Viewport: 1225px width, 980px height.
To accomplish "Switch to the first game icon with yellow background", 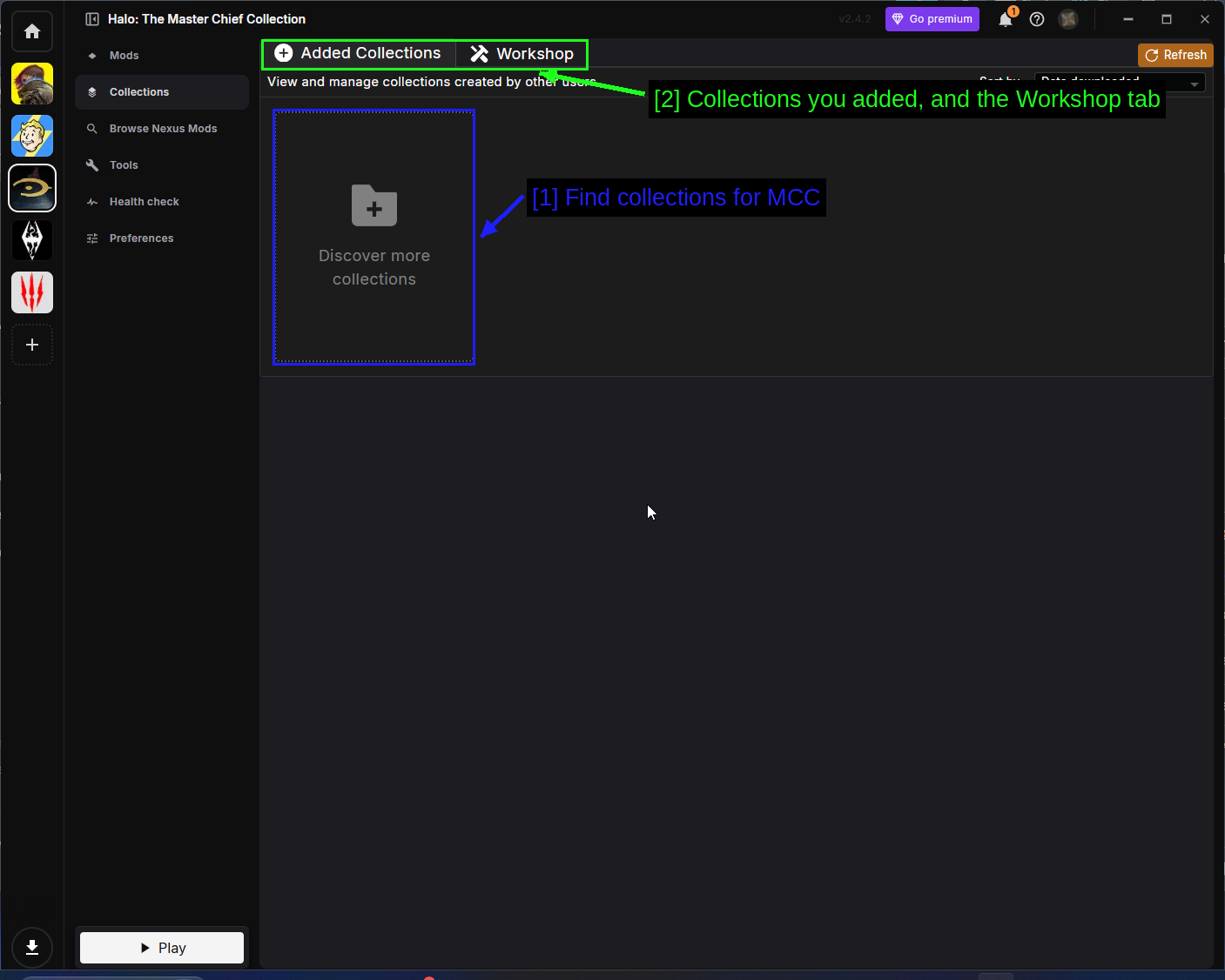I will (x=32, y=84).
